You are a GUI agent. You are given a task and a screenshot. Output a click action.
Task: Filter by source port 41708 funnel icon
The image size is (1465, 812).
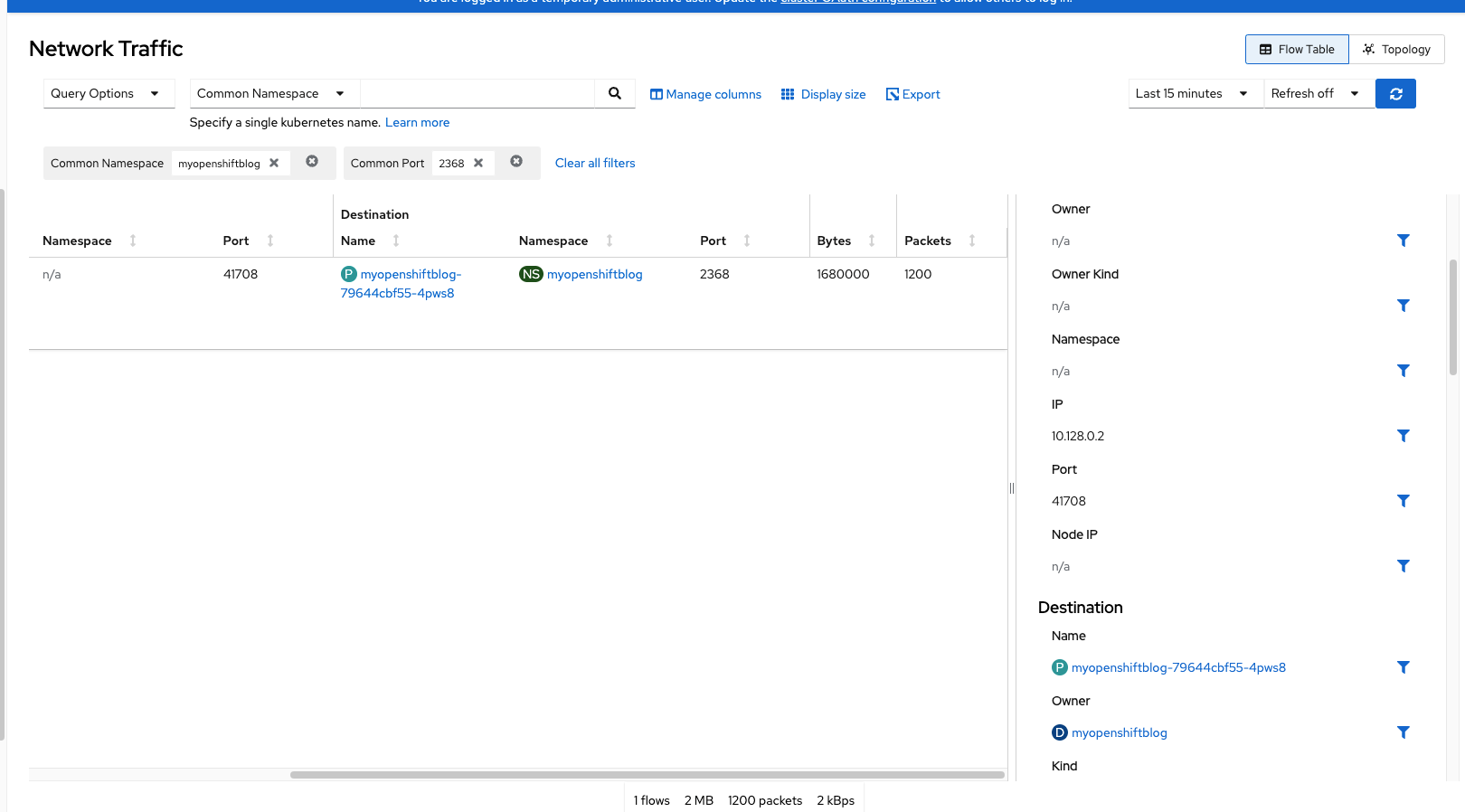[1403, 501]
